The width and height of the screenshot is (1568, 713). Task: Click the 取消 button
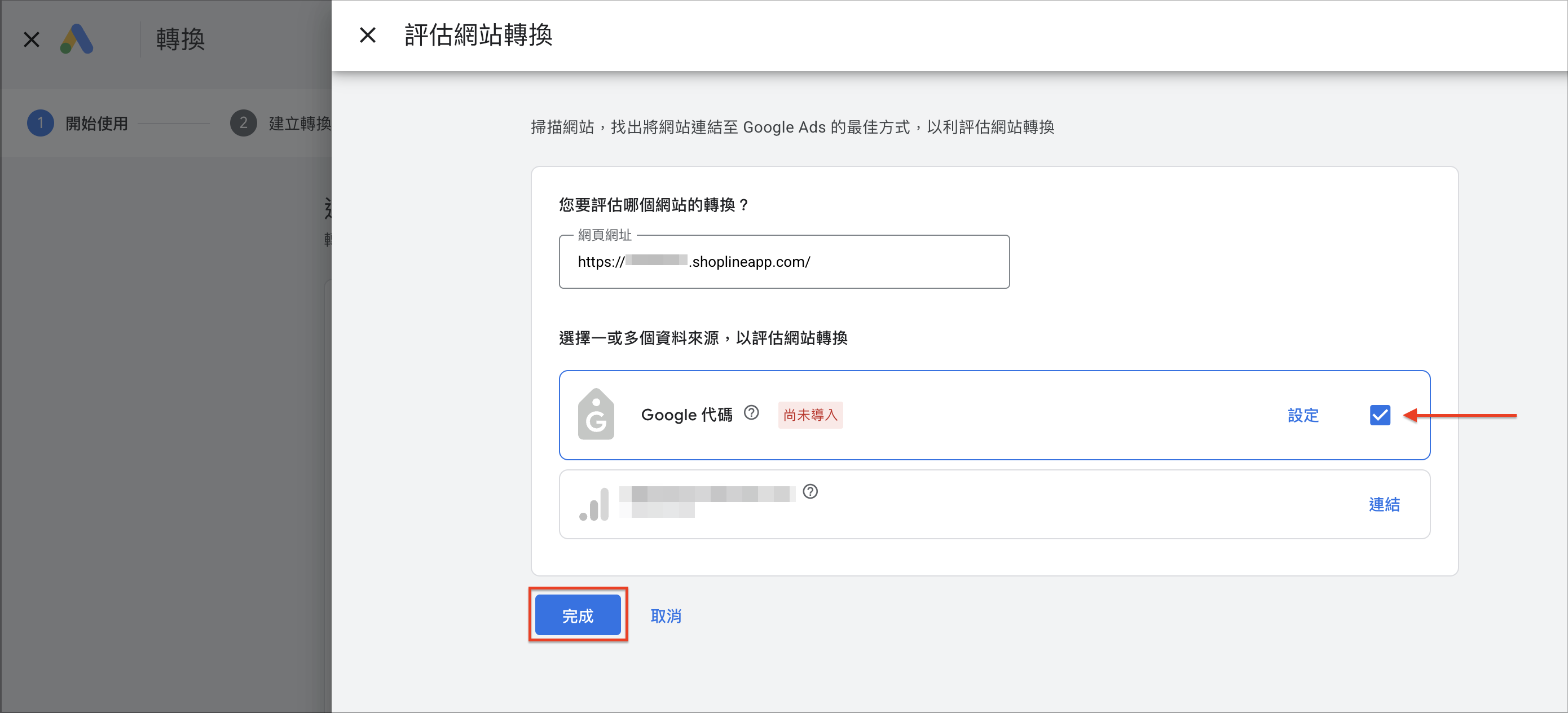[x=666, y=616]
